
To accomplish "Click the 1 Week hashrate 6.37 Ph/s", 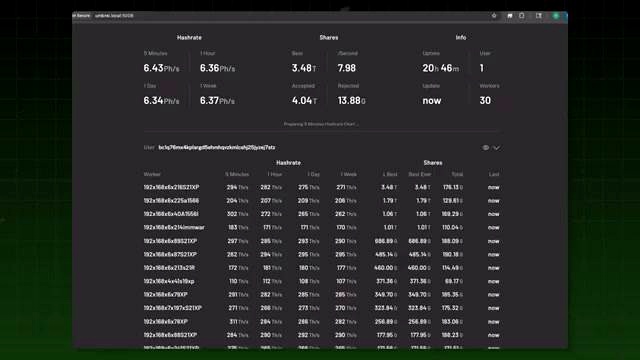I will pos(218,100).
